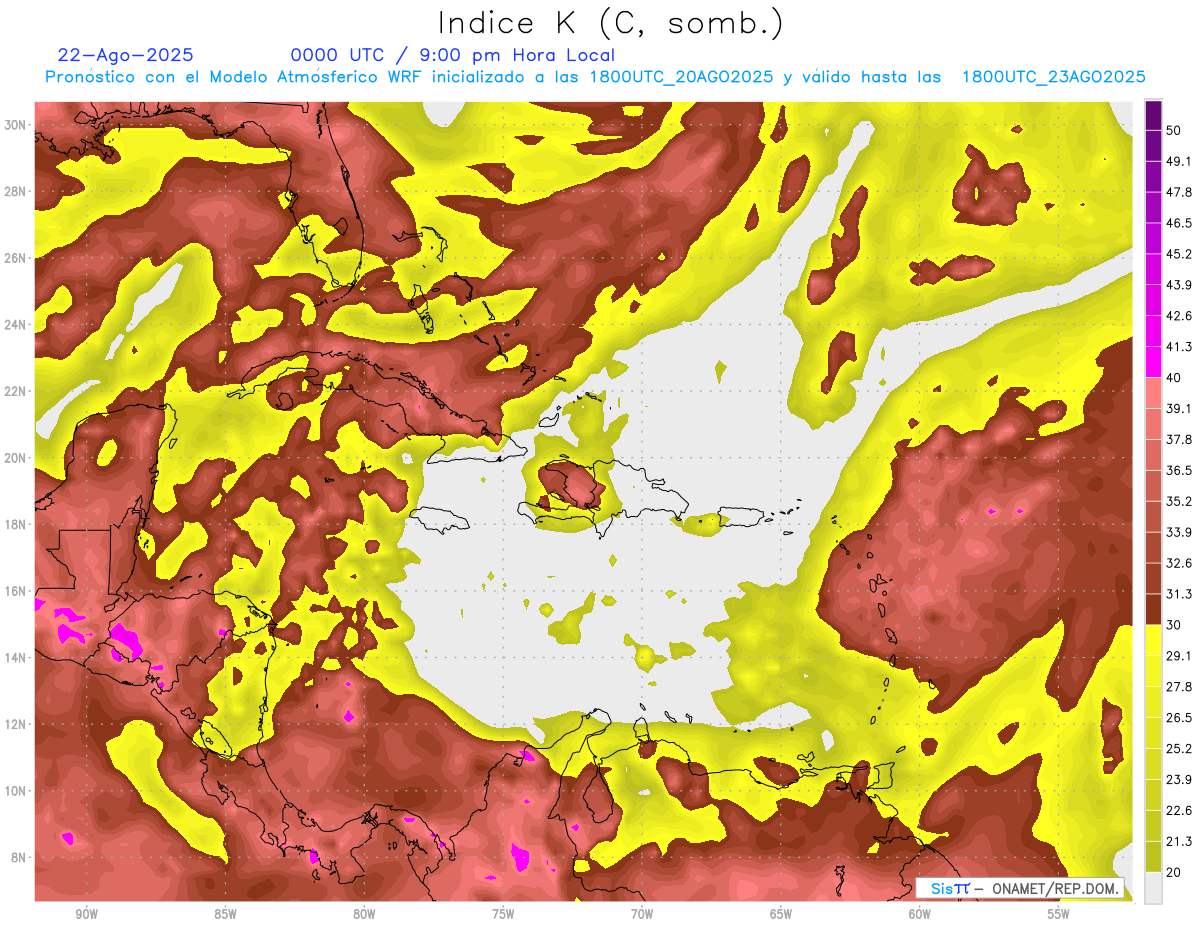Click the color bar label "29.1"
Screen dimensions: 1200x927
click(1179, 656)
